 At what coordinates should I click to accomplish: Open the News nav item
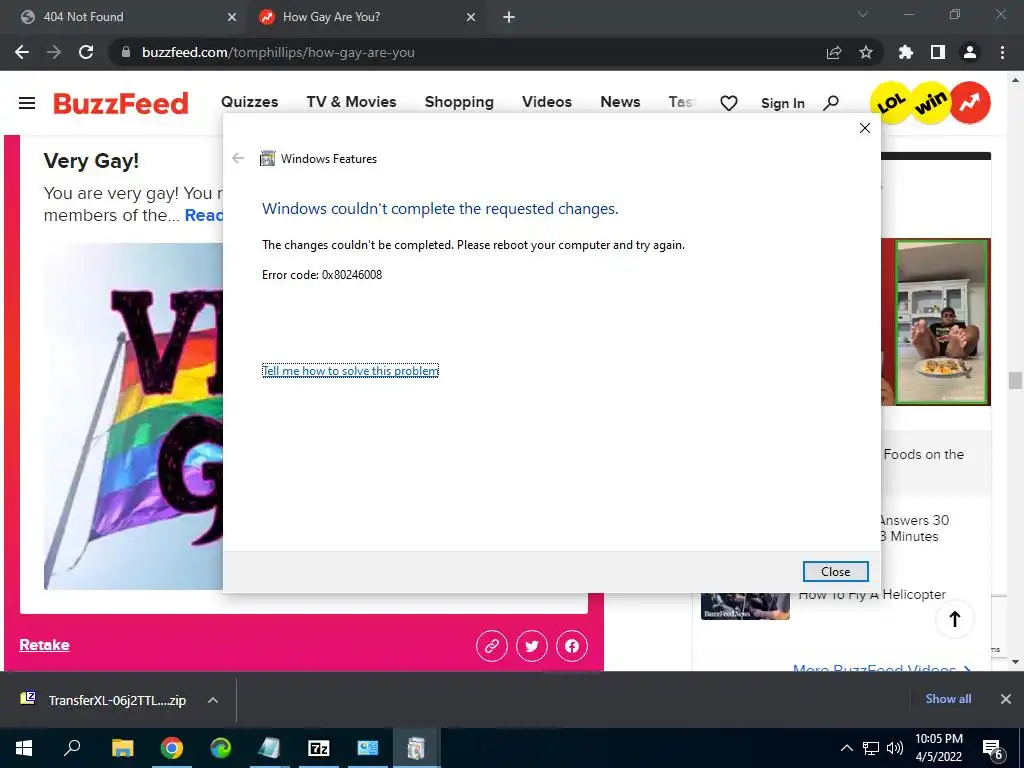(620, 102)
